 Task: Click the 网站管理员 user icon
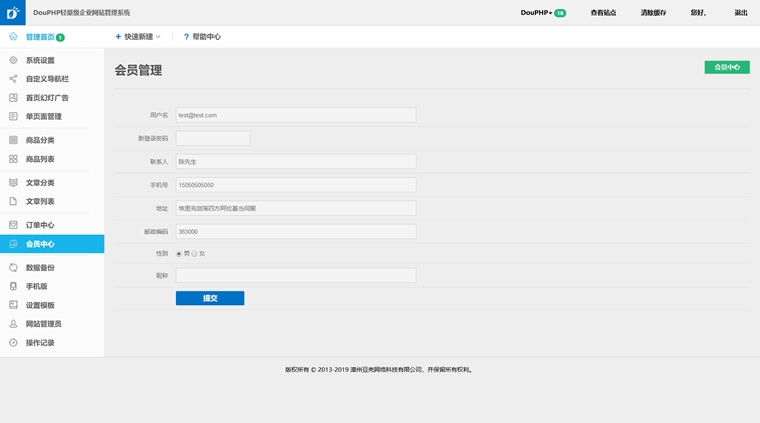point(13,324)
